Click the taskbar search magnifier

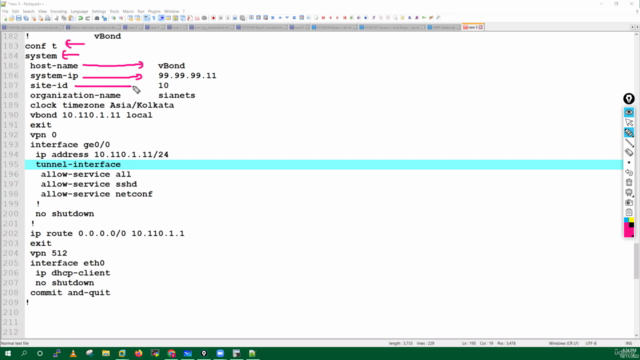(x=24, y=353)
